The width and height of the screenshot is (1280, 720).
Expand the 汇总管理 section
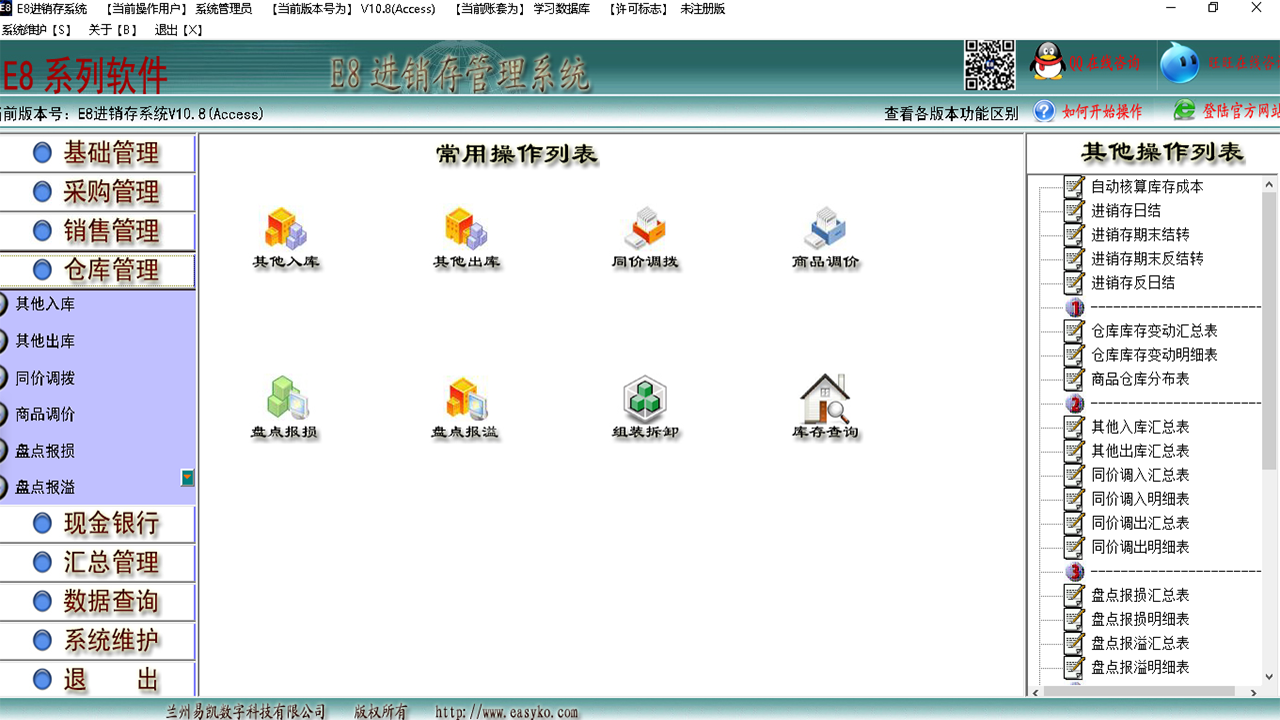coord(97,563)
